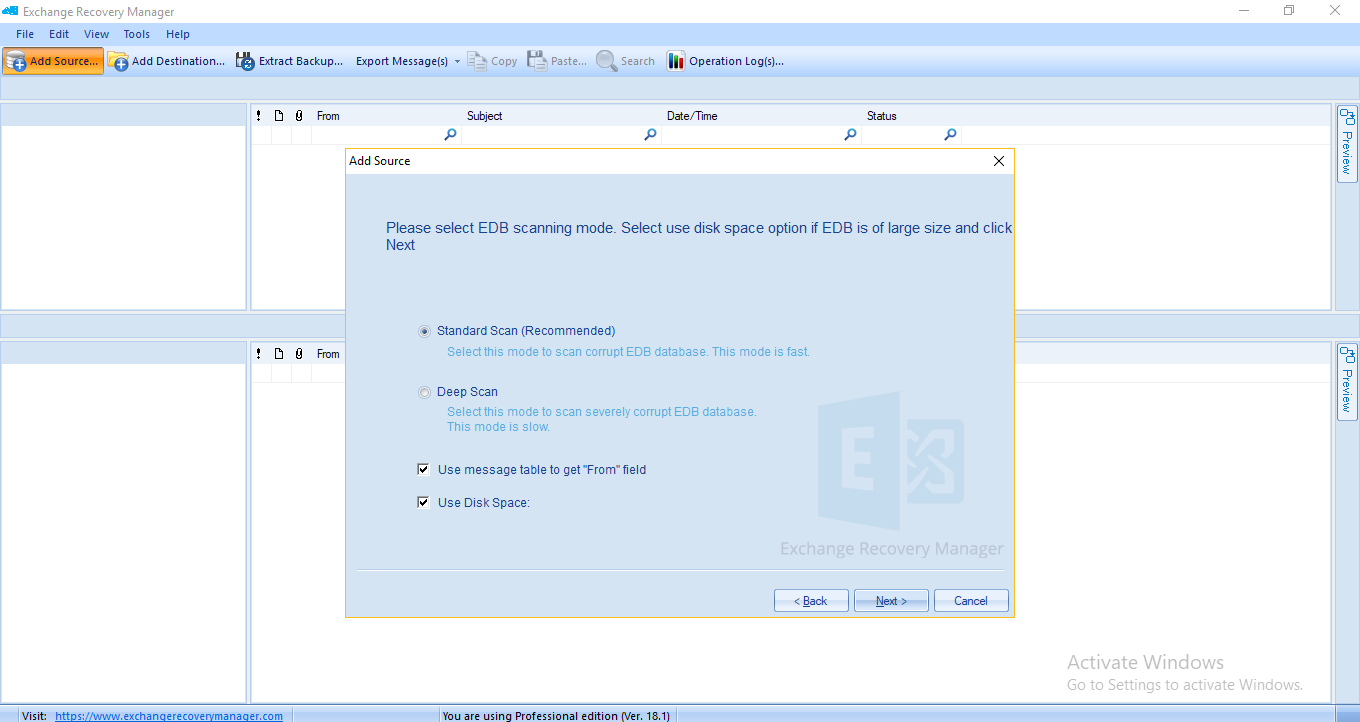1360x722 pixels.
Task: Expand the lower Preview side panel
Action: click(1347, 381)
